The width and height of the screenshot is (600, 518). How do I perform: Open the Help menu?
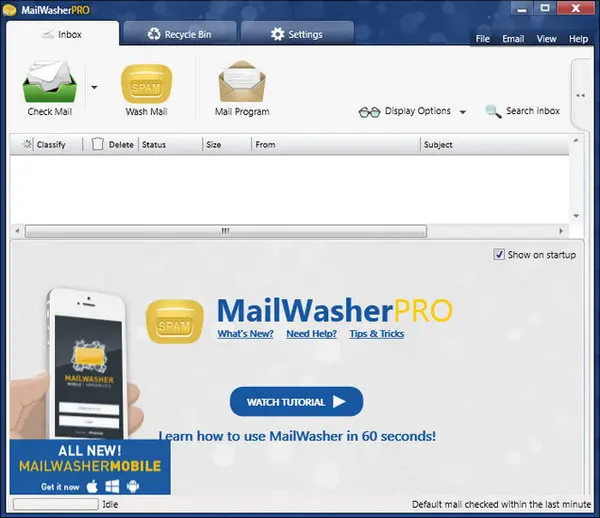click(x=578, y=39)
